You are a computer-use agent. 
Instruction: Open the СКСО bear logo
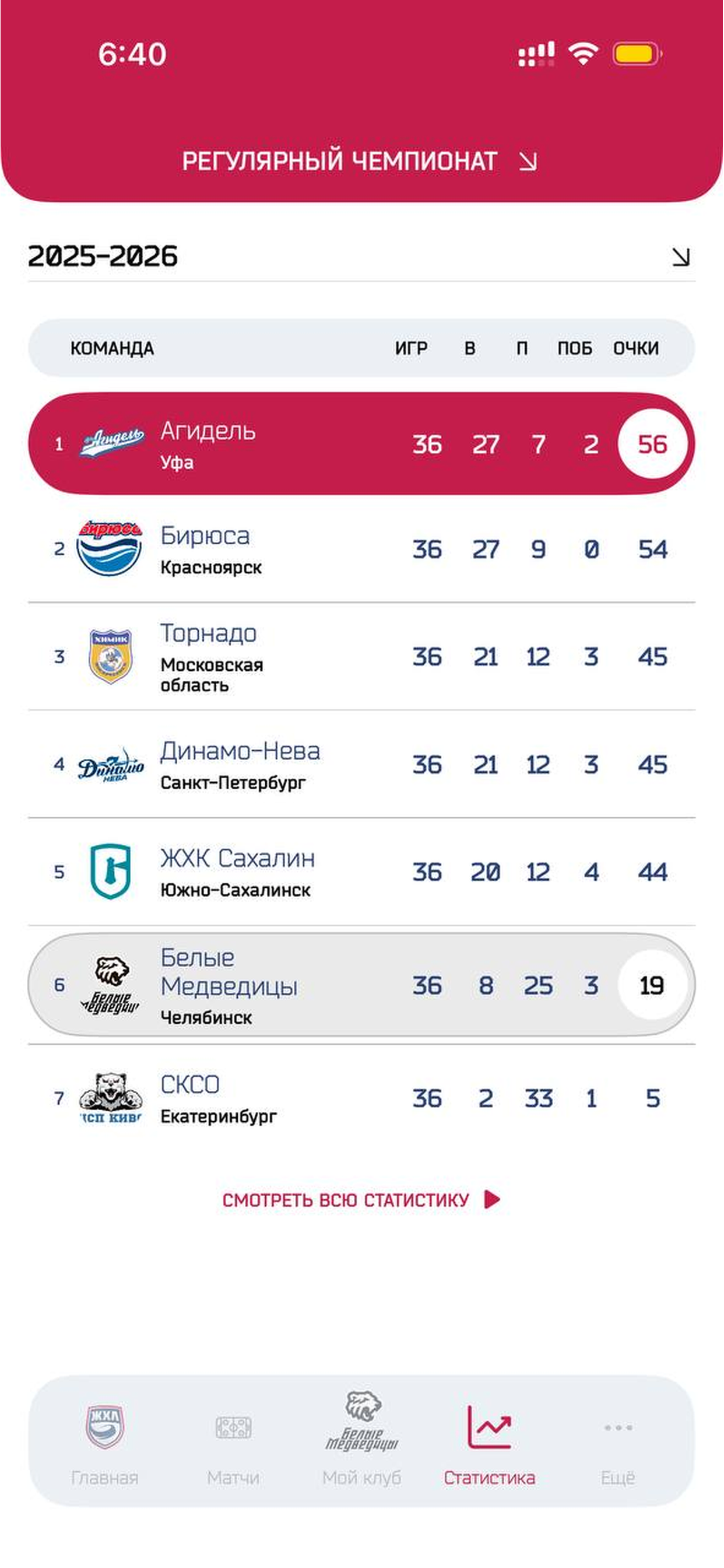pyautogui.click(x=110, y=1097)
